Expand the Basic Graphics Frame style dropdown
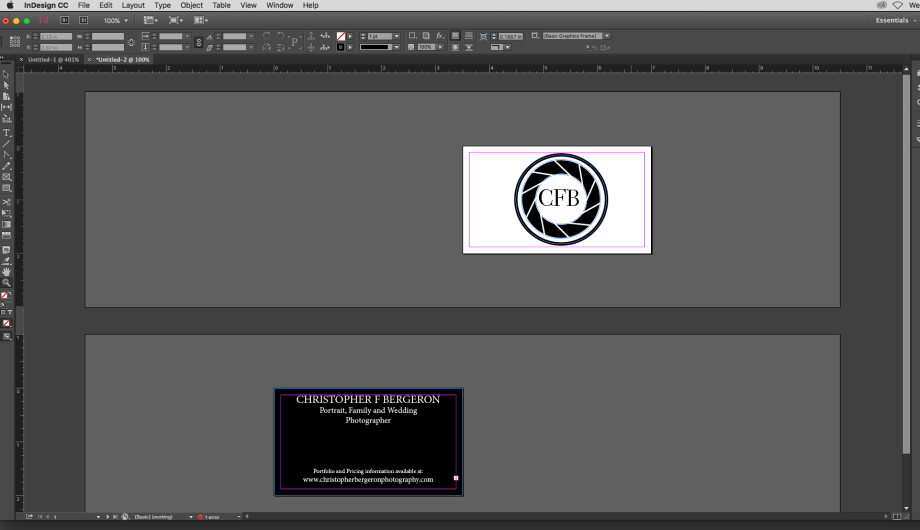Viewport: 920px width, 530px height. 607,36
